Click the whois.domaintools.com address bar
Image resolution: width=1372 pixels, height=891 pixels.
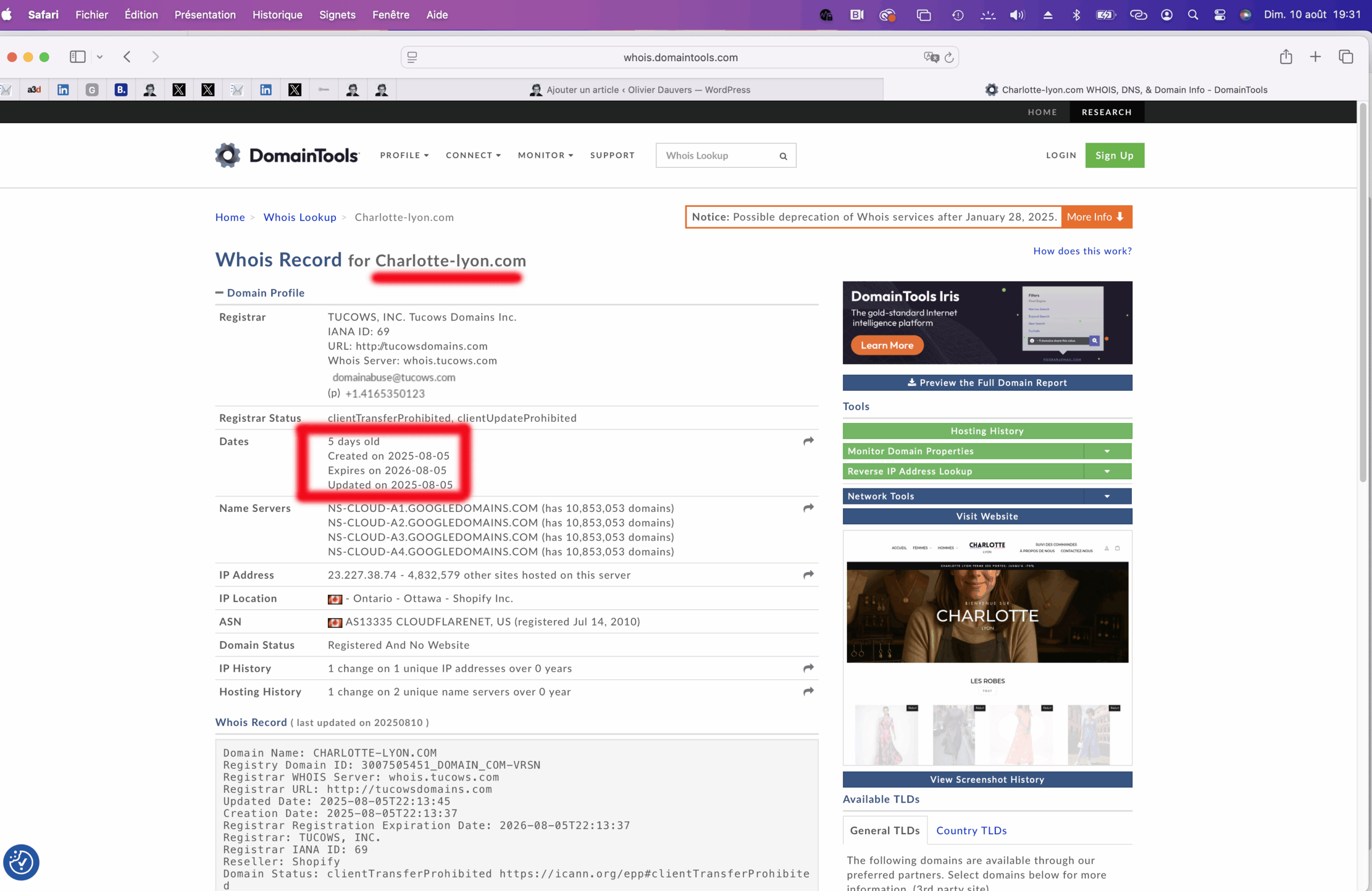point(680,57)
